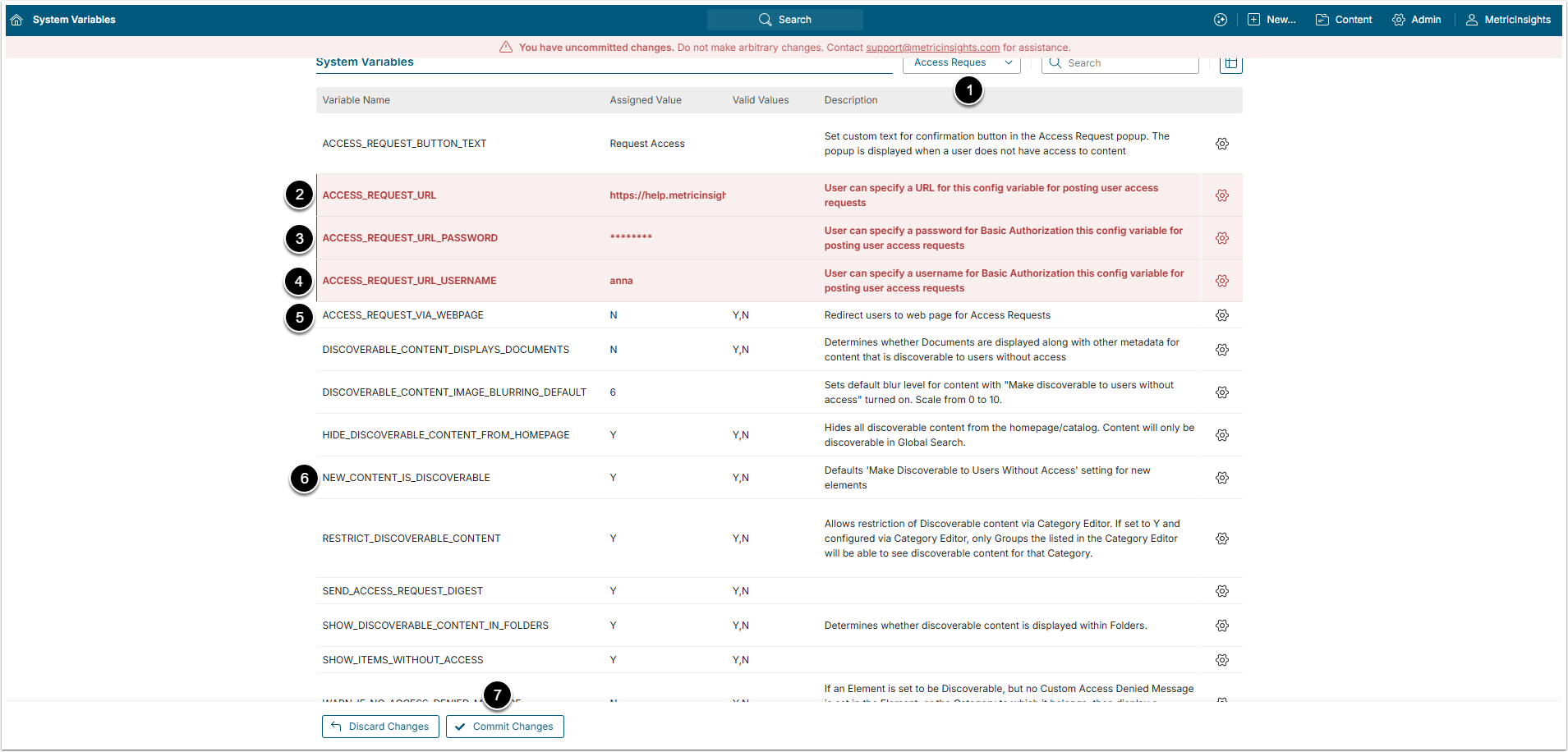1568x752 pixels.
Task: Click the masked ******** password value
Action: coord(631,238)
